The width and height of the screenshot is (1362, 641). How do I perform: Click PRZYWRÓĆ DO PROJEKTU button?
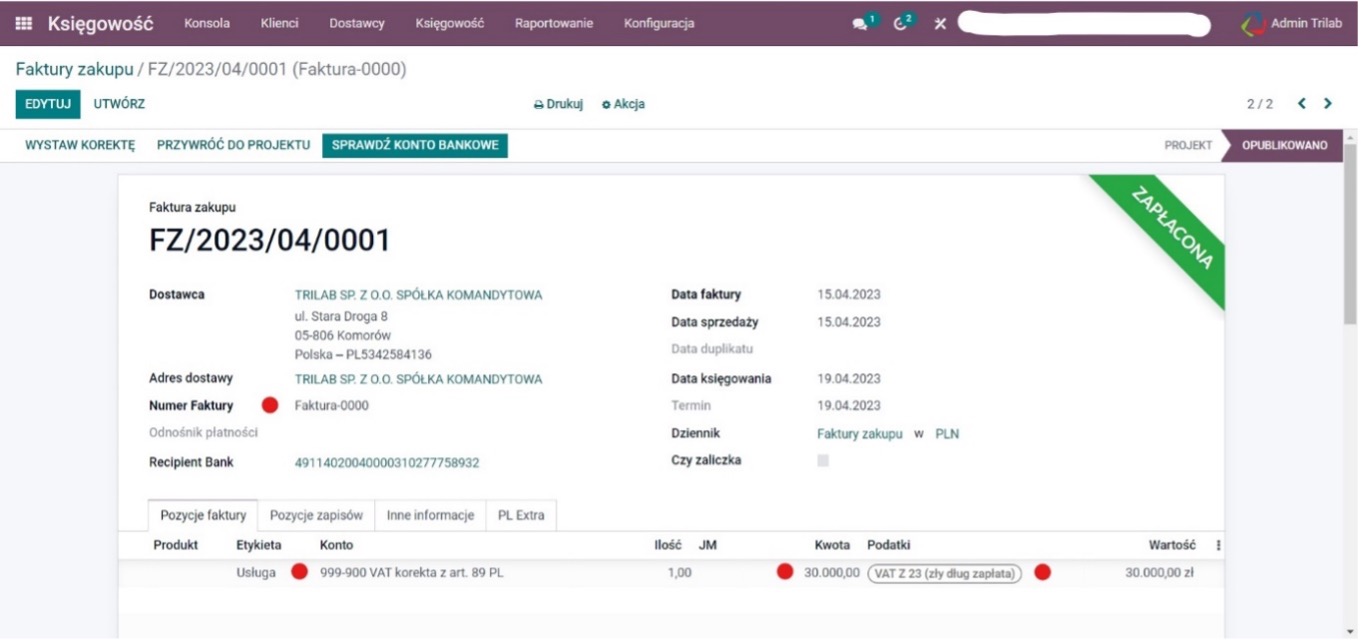coord(233,145)
